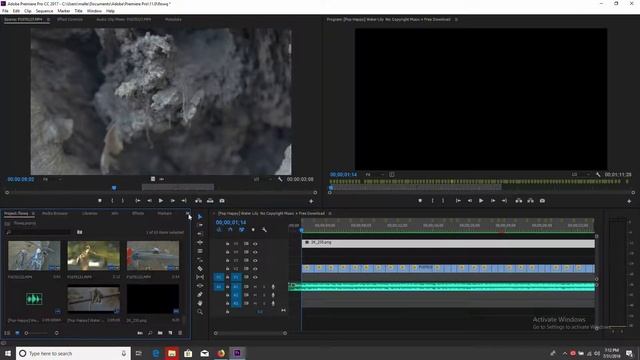Select the Selection tool in tools panel

click(x=200, y=217)
